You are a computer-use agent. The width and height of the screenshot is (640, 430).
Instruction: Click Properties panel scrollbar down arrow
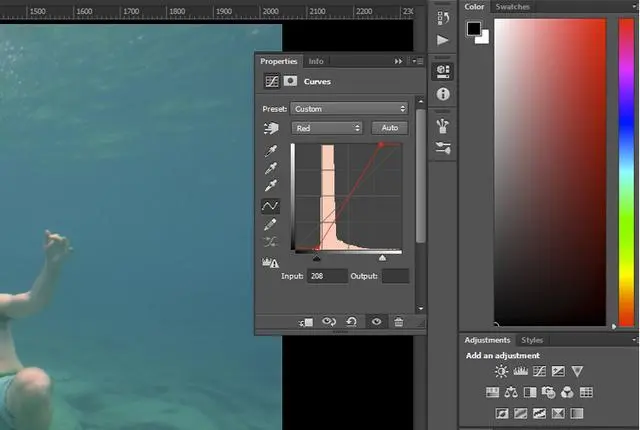pos(420,308)
